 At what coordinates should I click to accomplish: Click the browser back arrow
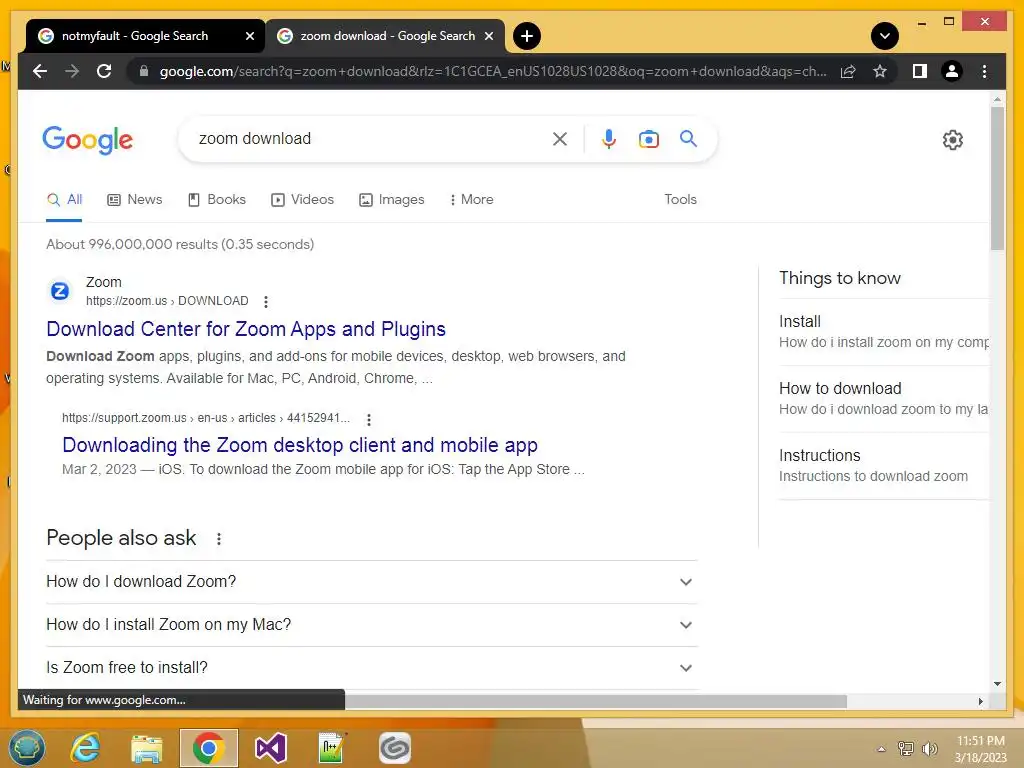(x=40, y=71)
